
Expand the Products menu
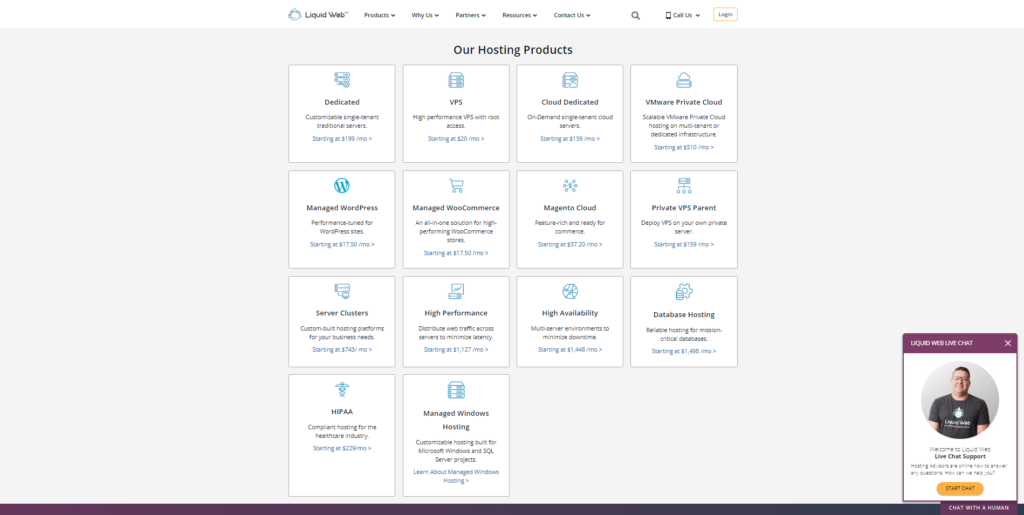tap(379, 15)
